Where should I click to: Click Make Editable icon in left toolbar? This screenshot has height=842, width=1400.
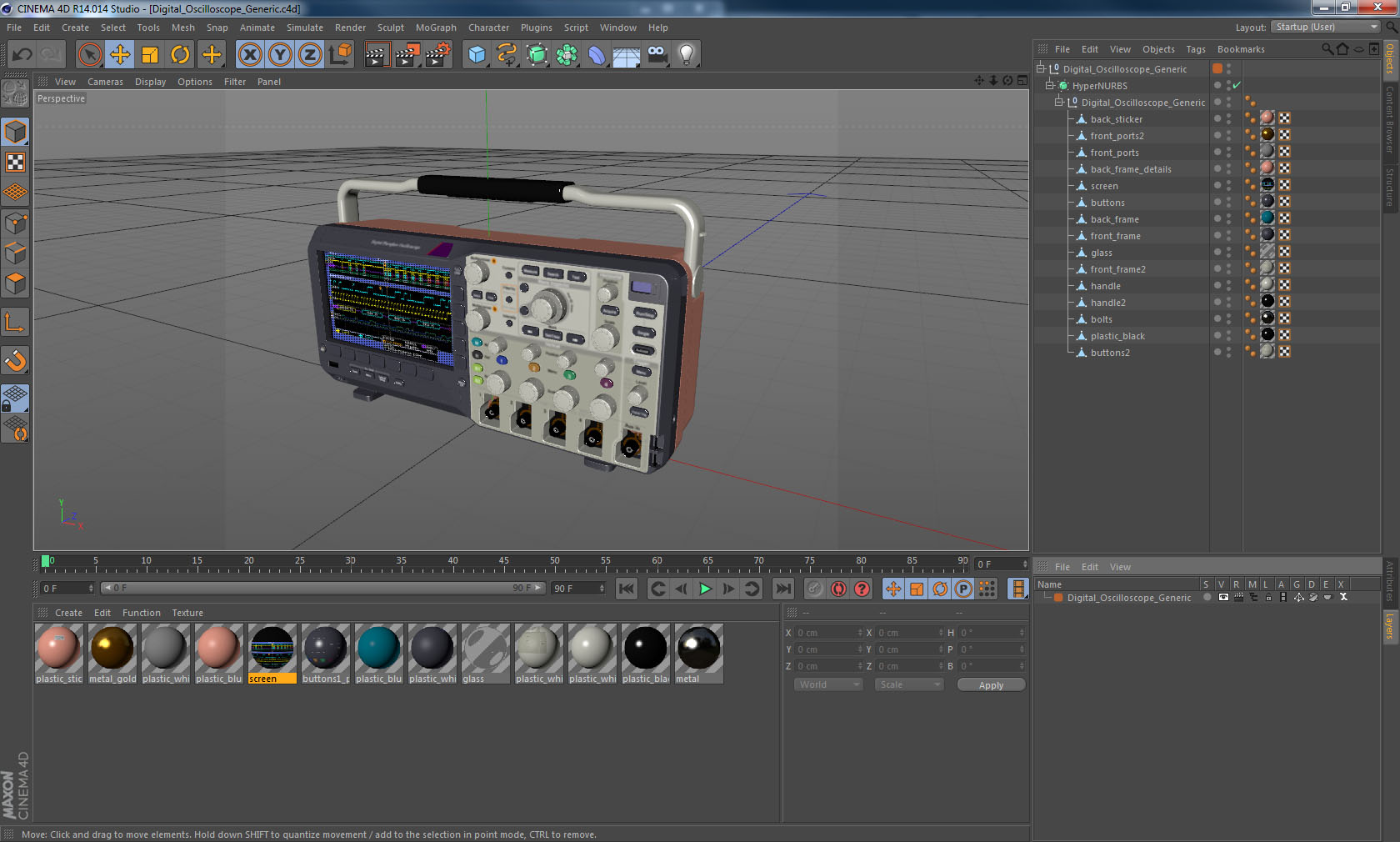15,93
